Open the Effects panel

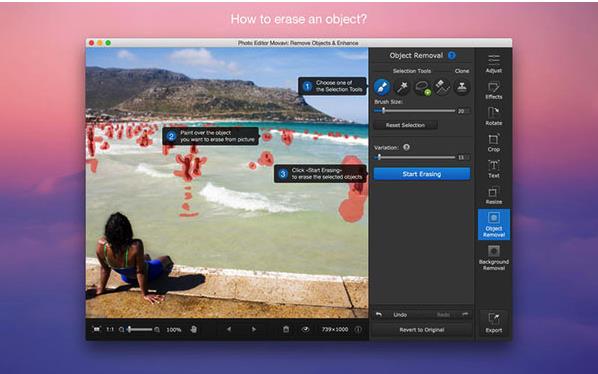(x=494, y=91)
